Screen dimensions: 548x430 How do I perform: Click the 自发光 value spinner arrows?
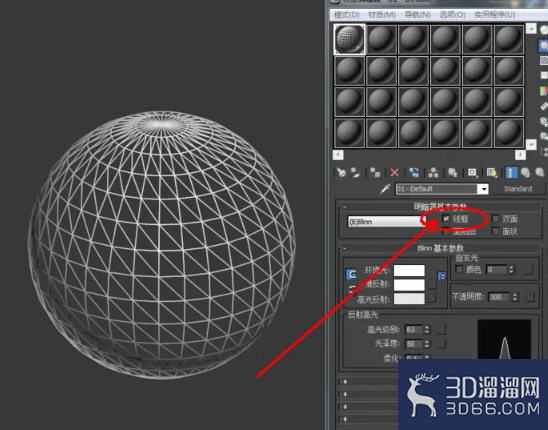point(511,270)
